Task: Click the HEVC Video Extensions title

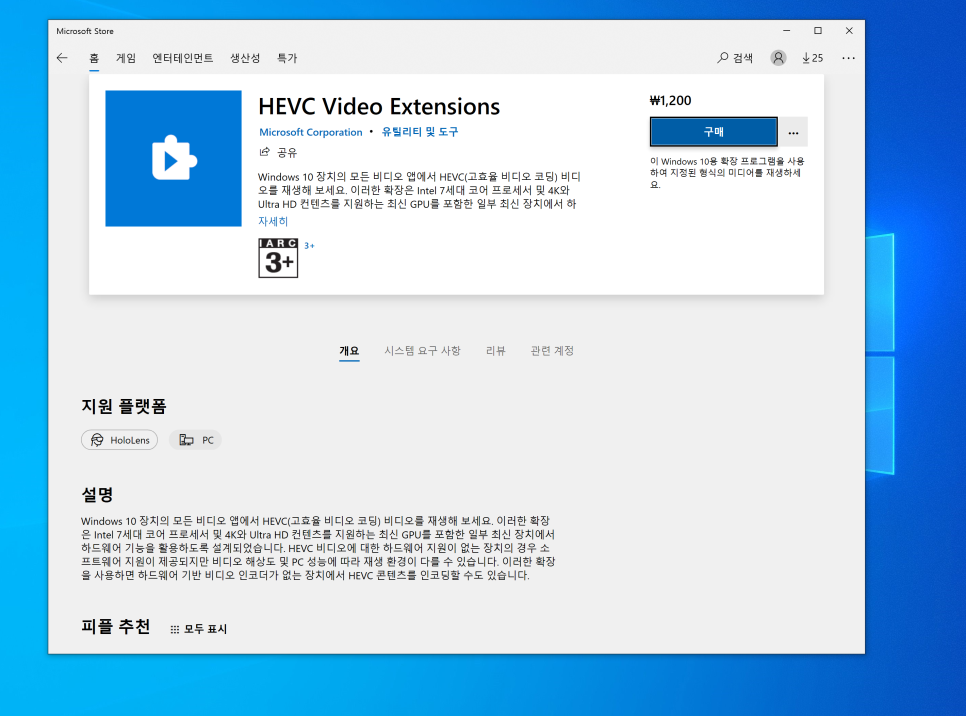Action: (x=379, y=107)
